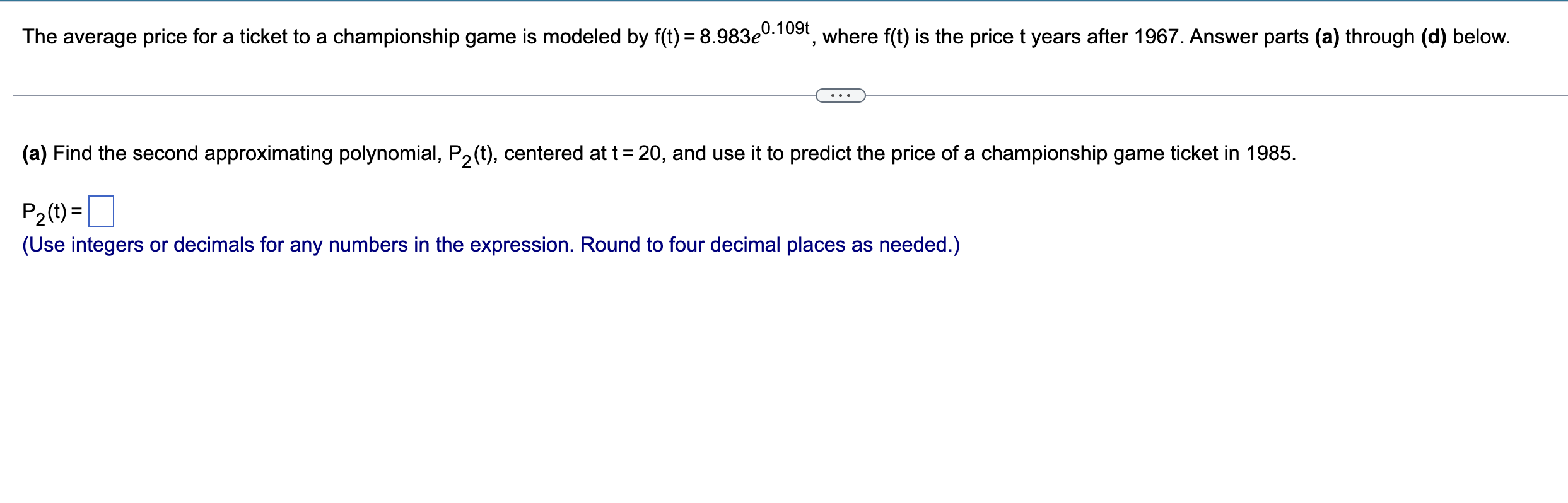Click the subscript 2 in P₂(t)

point(39,219)
